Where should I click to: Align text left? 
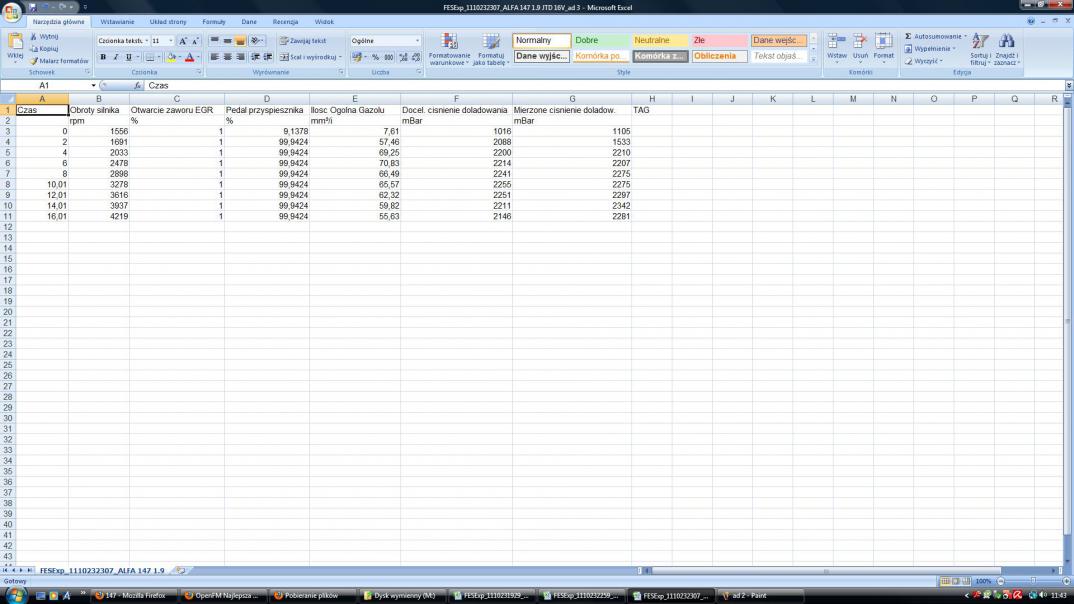coord(214,58)
